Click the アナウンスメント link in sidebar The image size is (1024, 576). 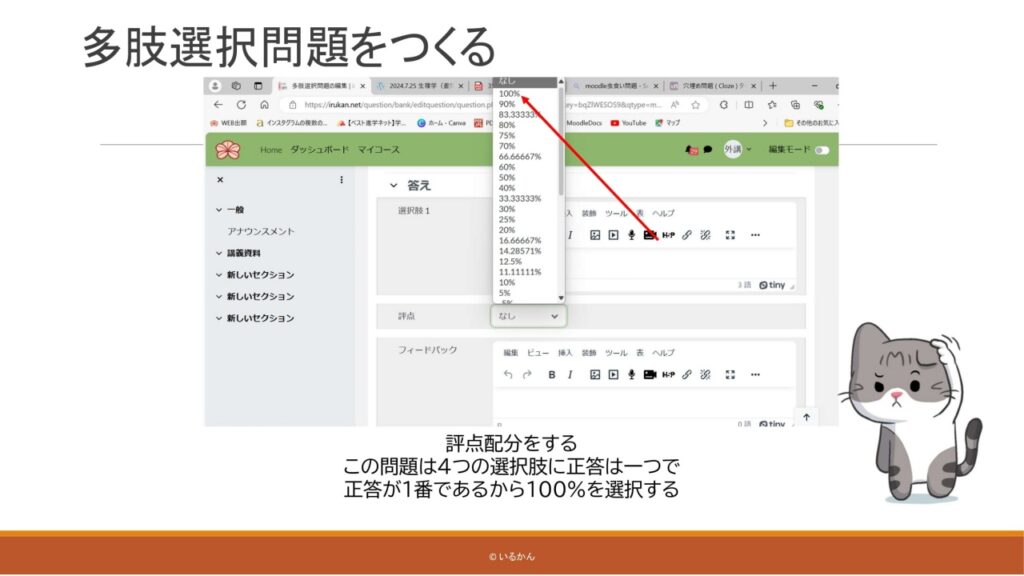coord(260,231)
